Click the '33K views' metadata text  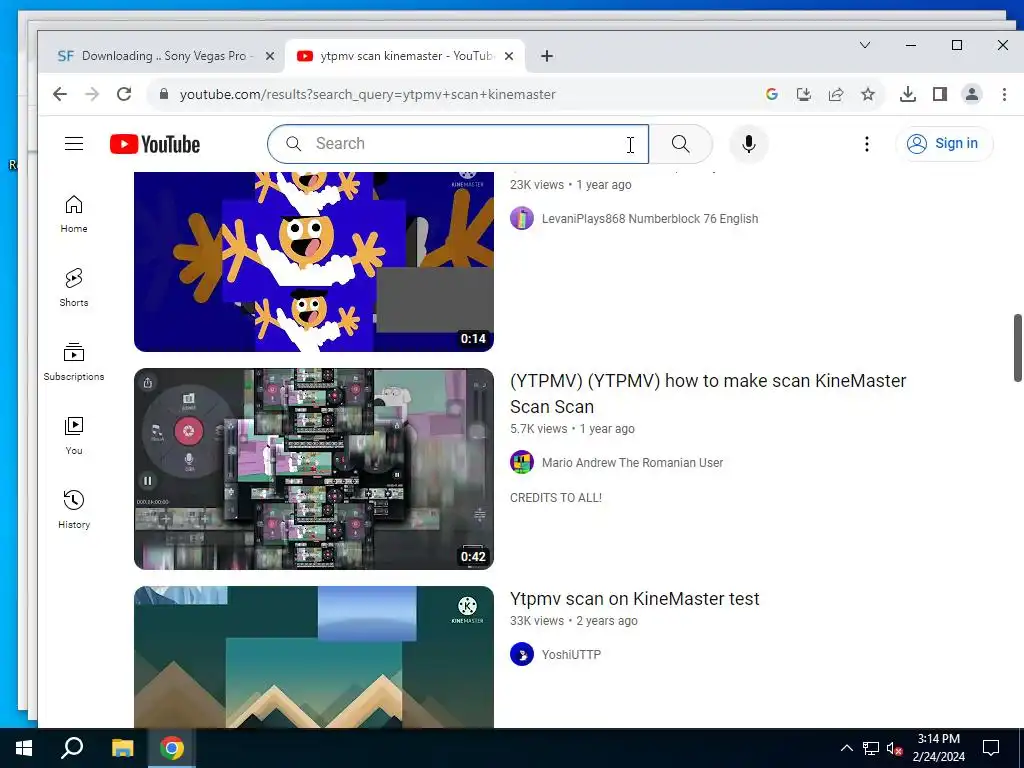[x=537, y=621]
